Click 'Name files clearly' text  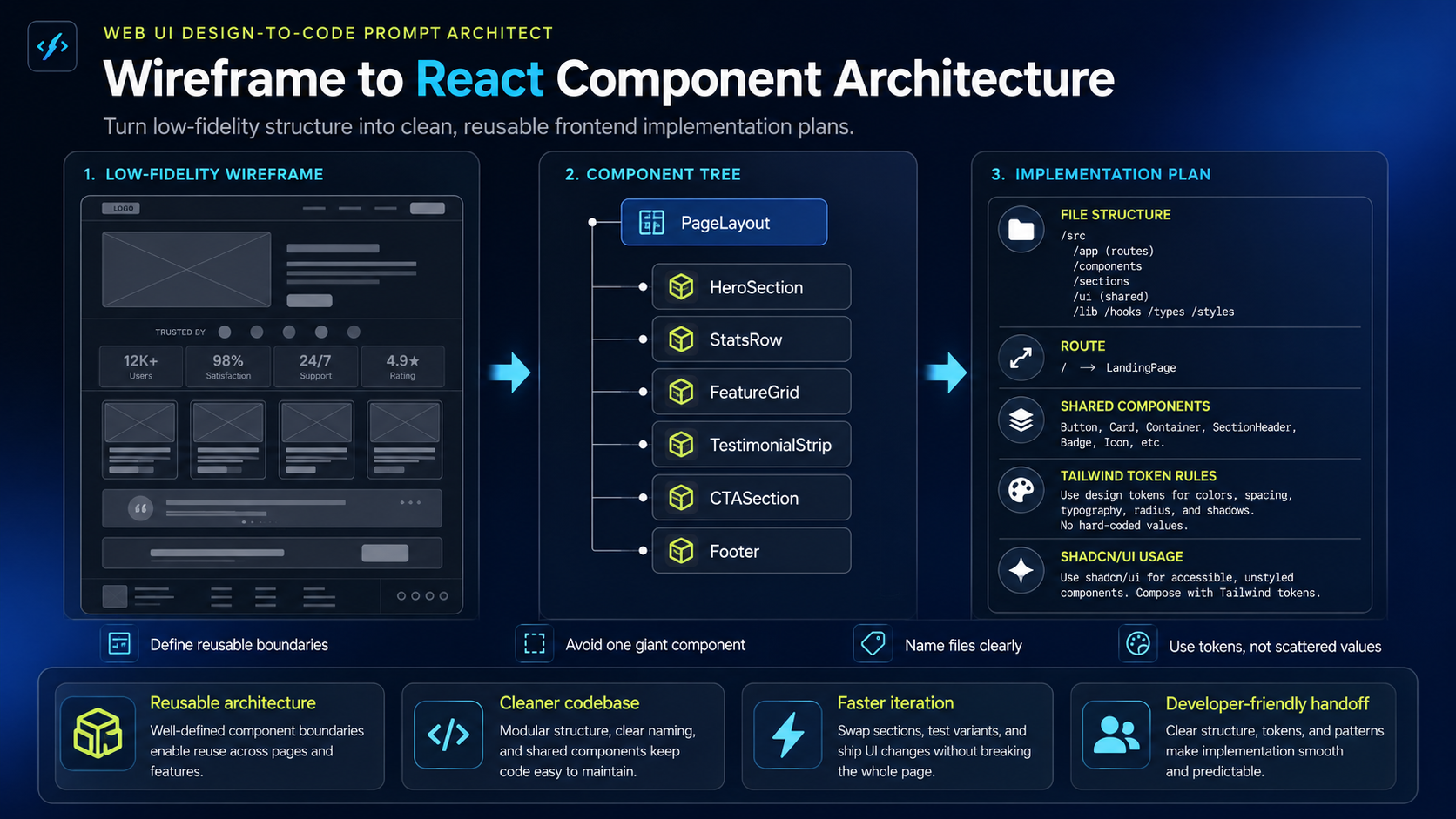[963, 646]
